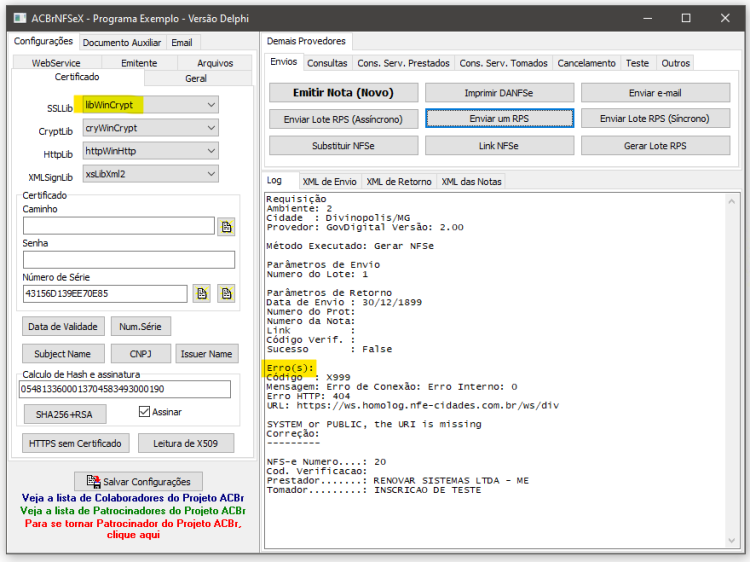Viewport: 750px width, 562px height.
Task: Click the log scrollbar up arrow
Action: point(731,201)
